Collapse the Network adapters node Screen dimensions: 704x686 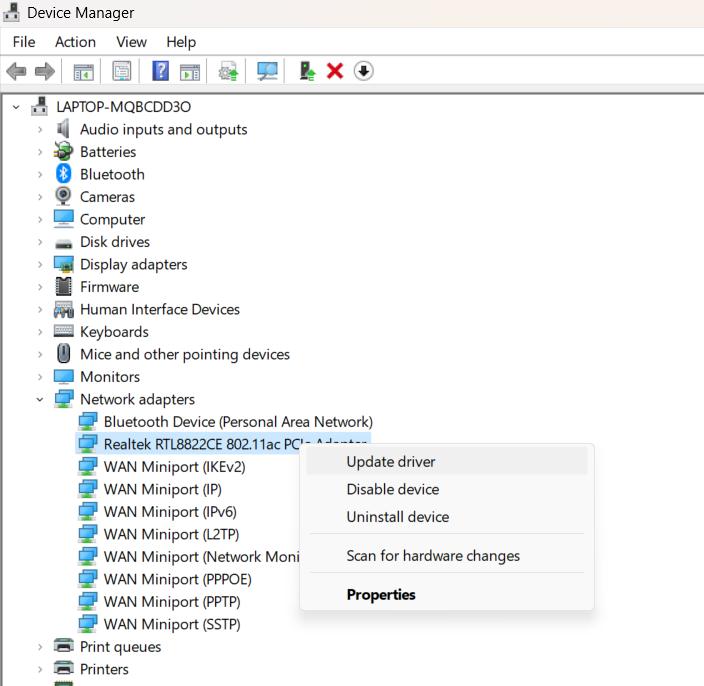40,399
